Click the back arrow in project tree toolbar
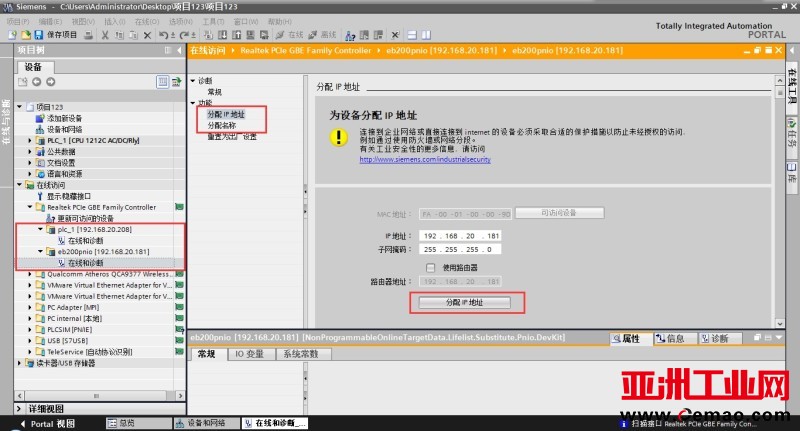Image resolution: width=800 pixels, height=431 pixels. click(x=36, y=82)
